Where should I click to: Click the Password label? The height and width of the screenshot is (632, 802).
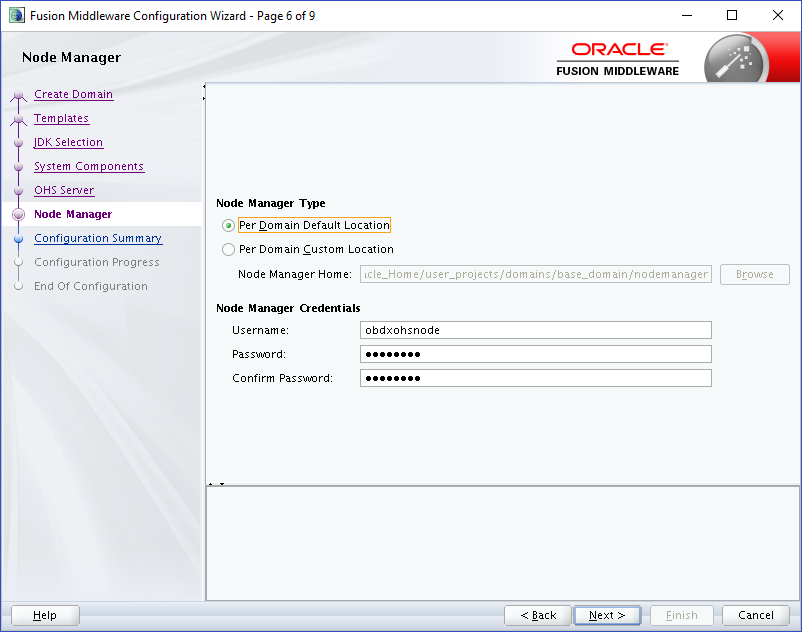(259, 354)
